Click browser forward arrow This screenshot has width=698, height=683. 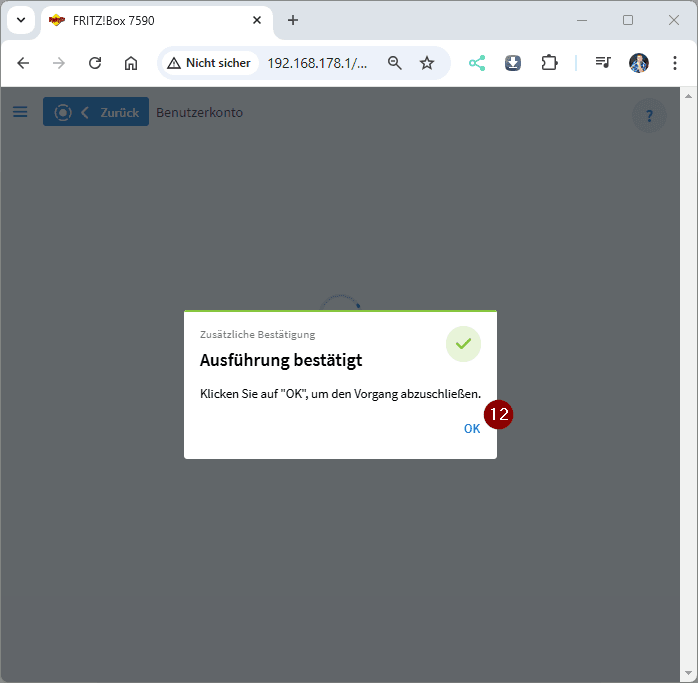pyautogui.click(x=59, y=63)
